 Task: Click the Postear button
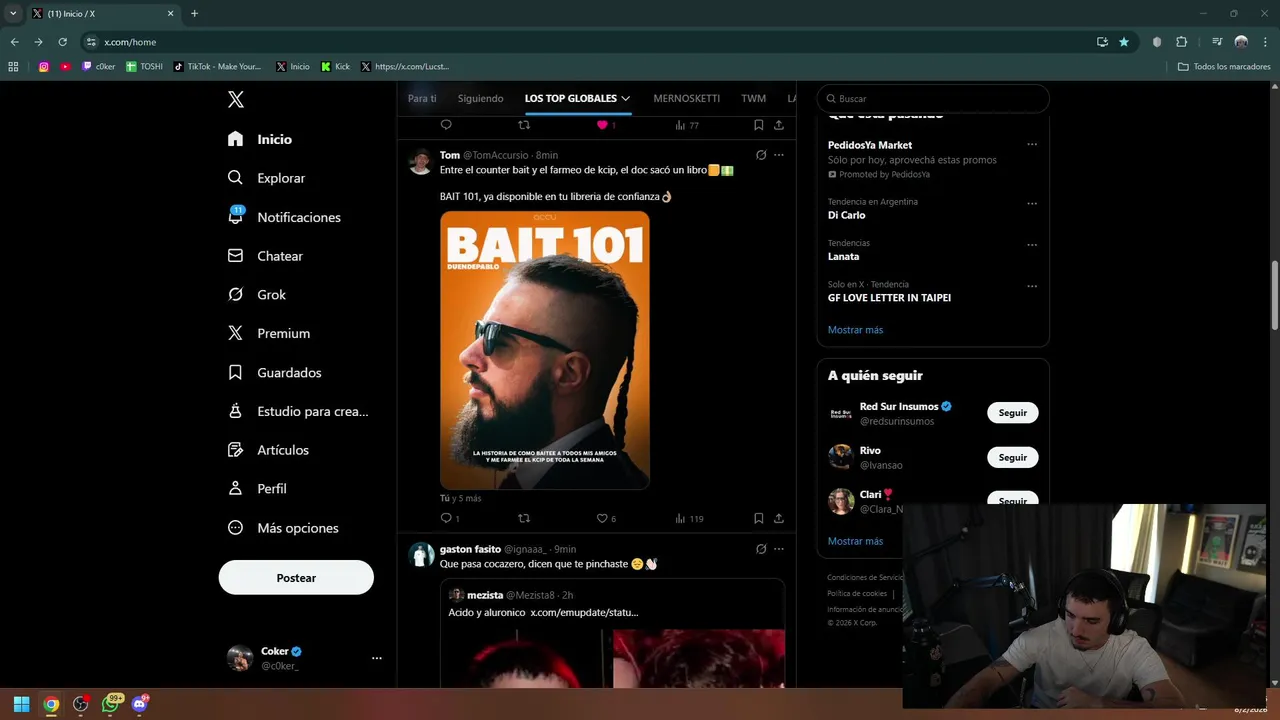pyautogui.click(x=296, y=578)
